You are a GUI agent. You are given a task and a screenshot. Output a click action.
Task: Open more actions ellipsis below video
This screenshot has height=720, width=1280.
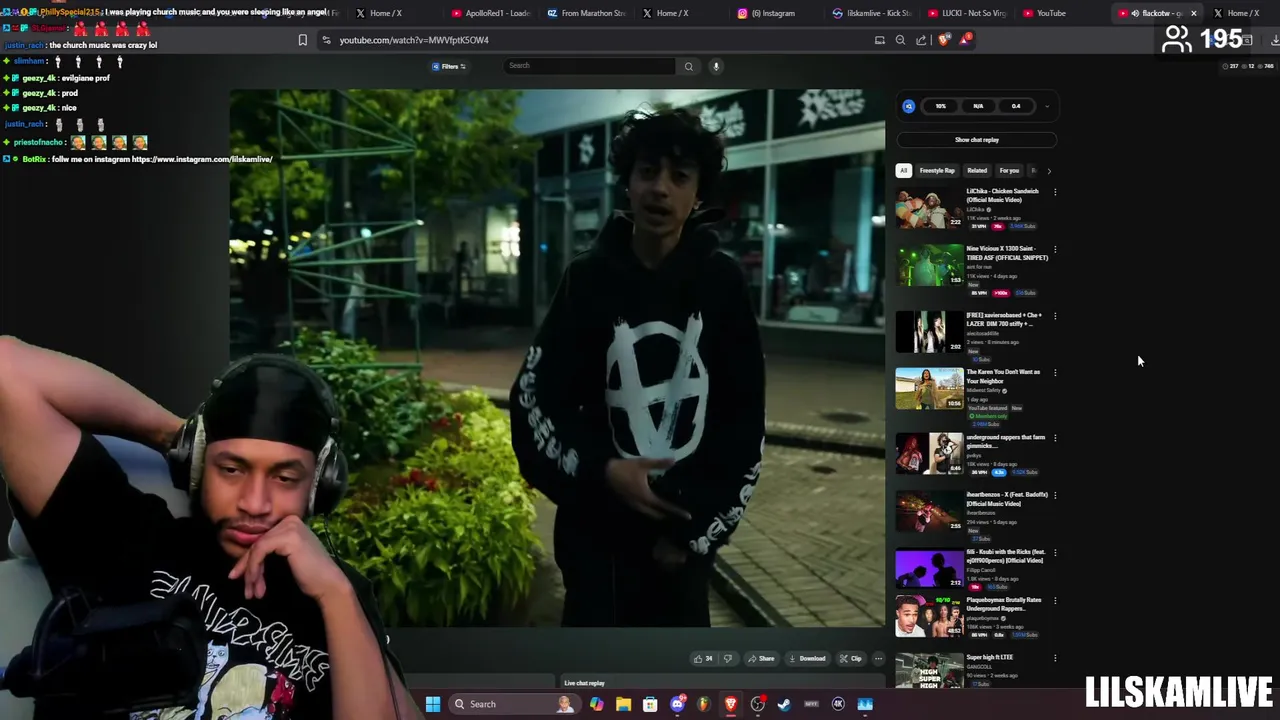878,658
